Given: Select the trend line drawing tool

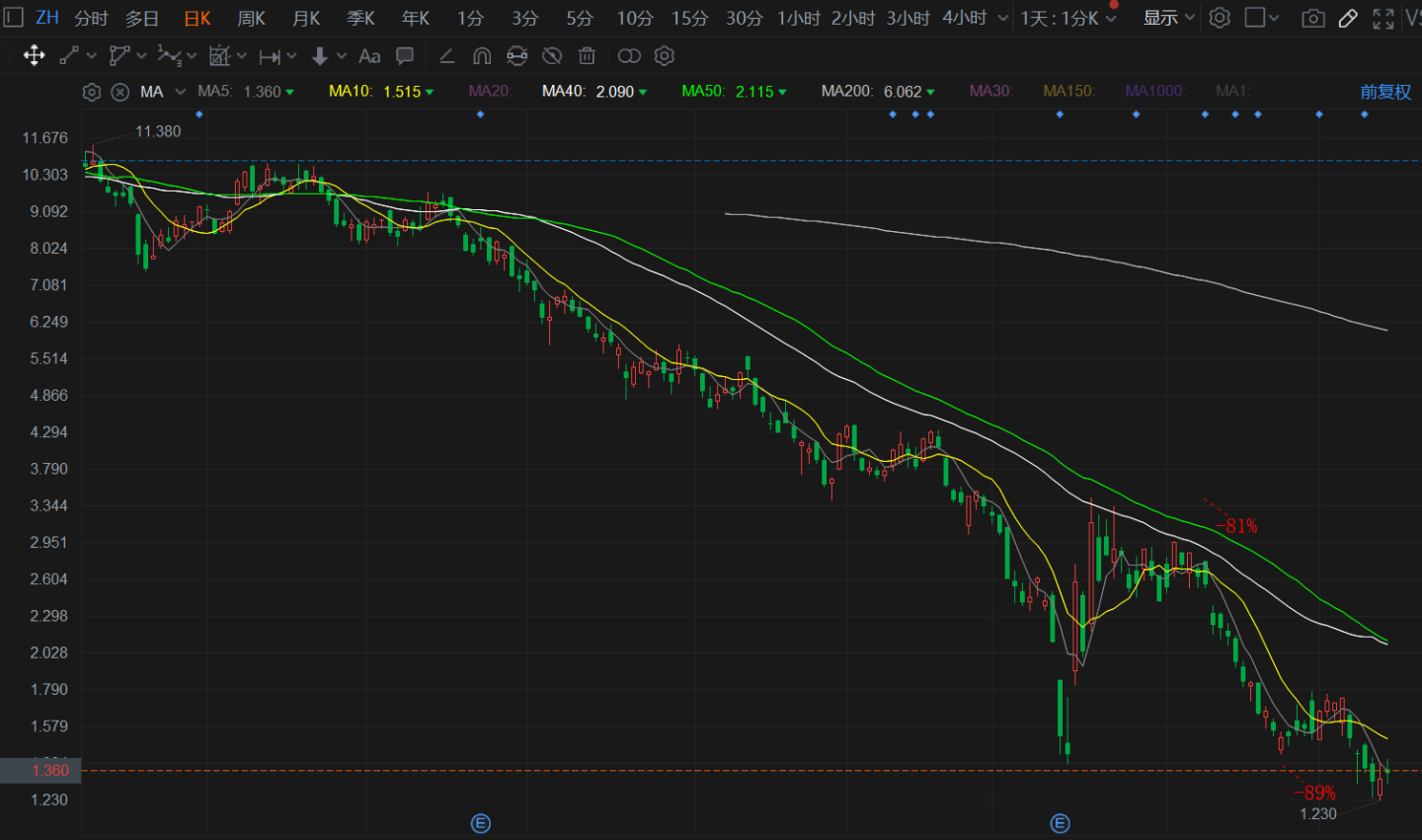Looking at the screenshot, I should (x=69, y=56).
